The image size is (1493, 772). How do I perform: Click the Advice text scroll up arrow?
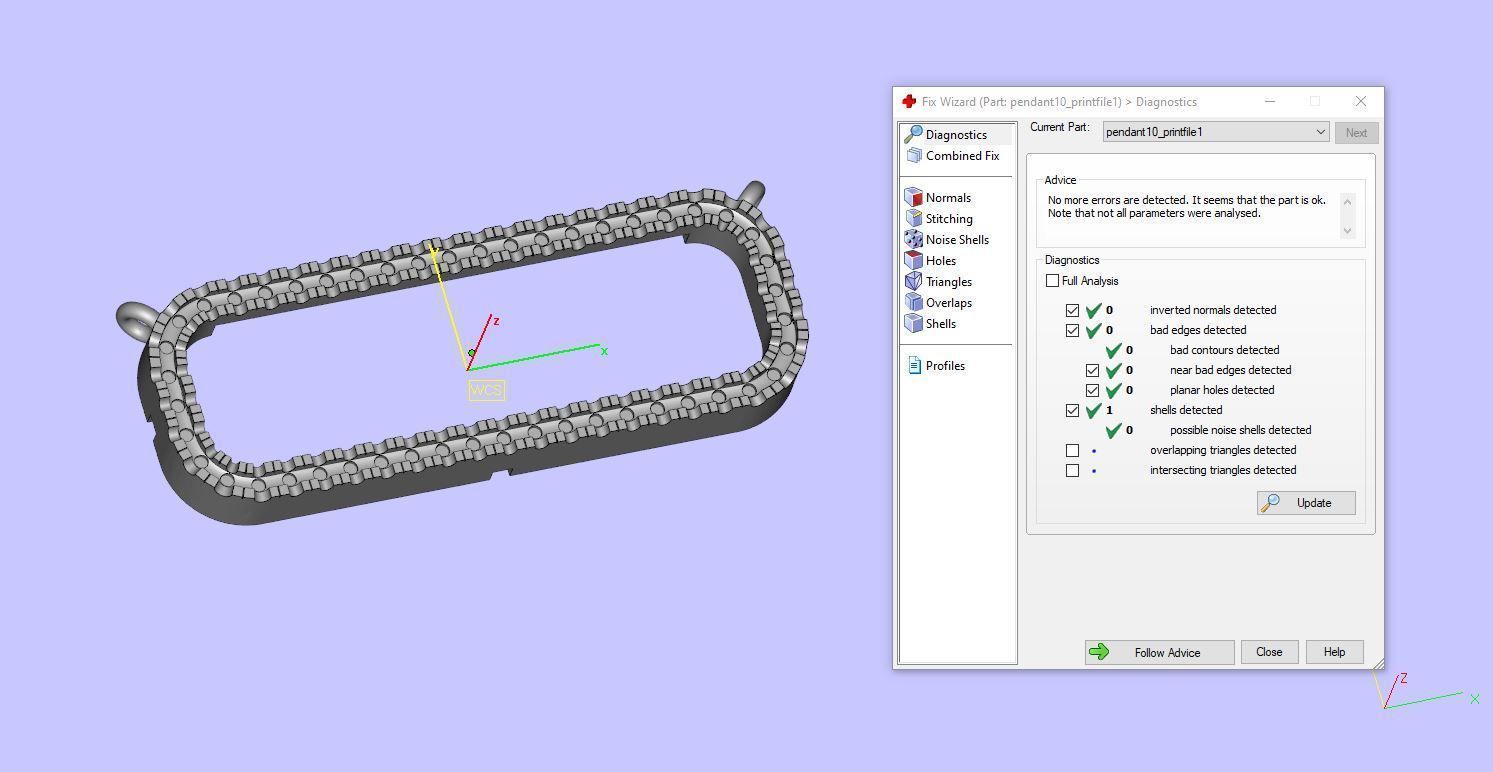1347,202
